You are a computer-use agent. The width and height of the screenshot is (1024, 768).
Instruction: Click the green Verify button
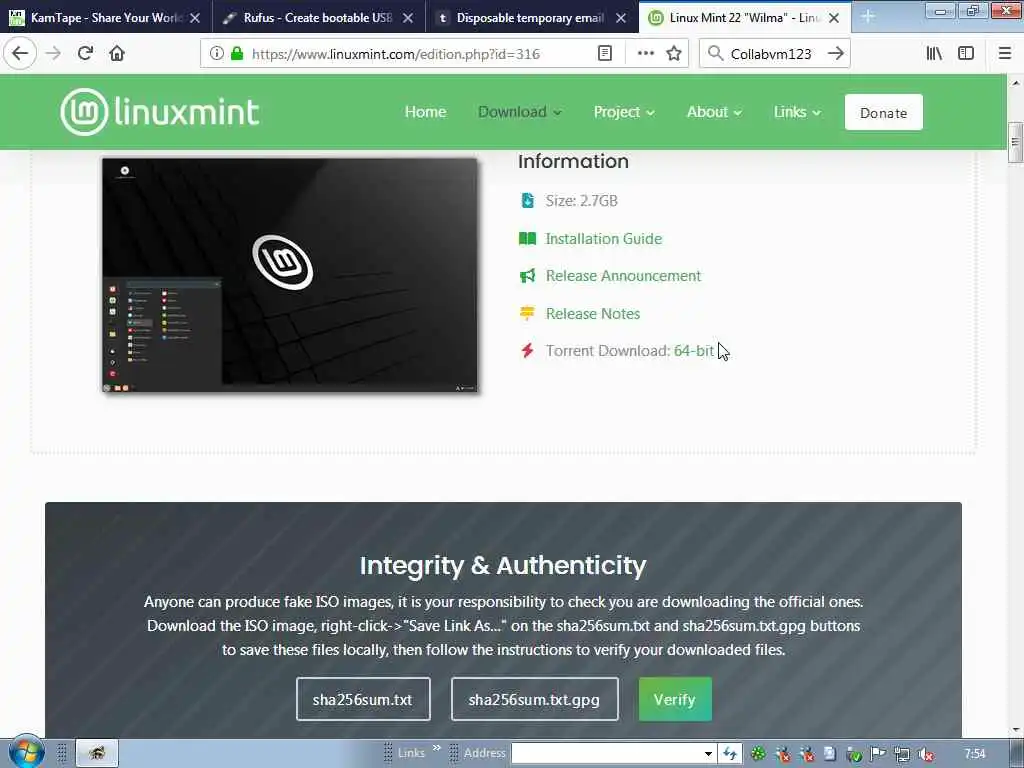[x=675, y=699]
